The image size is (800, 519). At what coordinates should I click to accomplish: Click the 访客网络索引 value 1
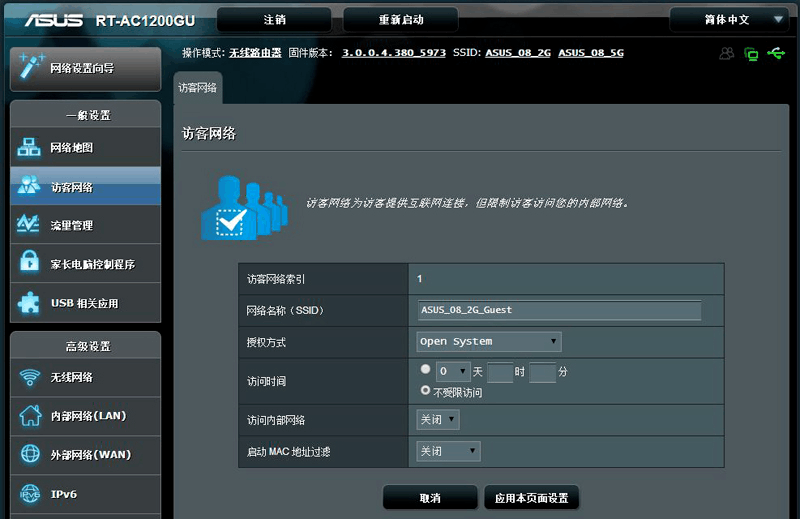point(419,279)
